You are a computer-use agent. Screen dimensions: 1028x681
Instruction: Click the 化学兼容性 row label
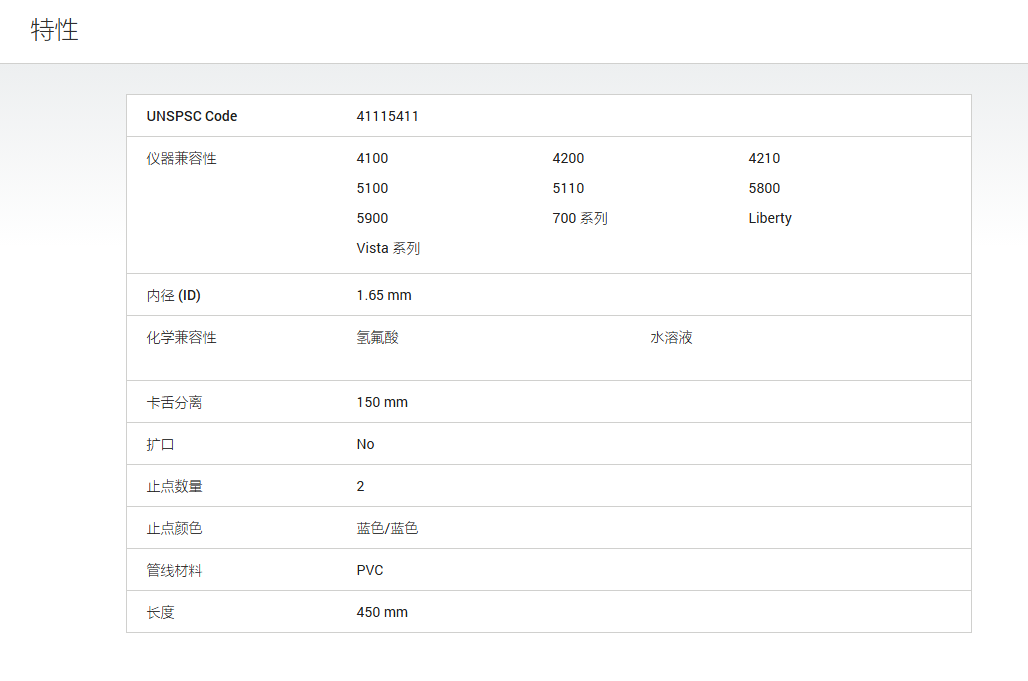click(181, 338)
